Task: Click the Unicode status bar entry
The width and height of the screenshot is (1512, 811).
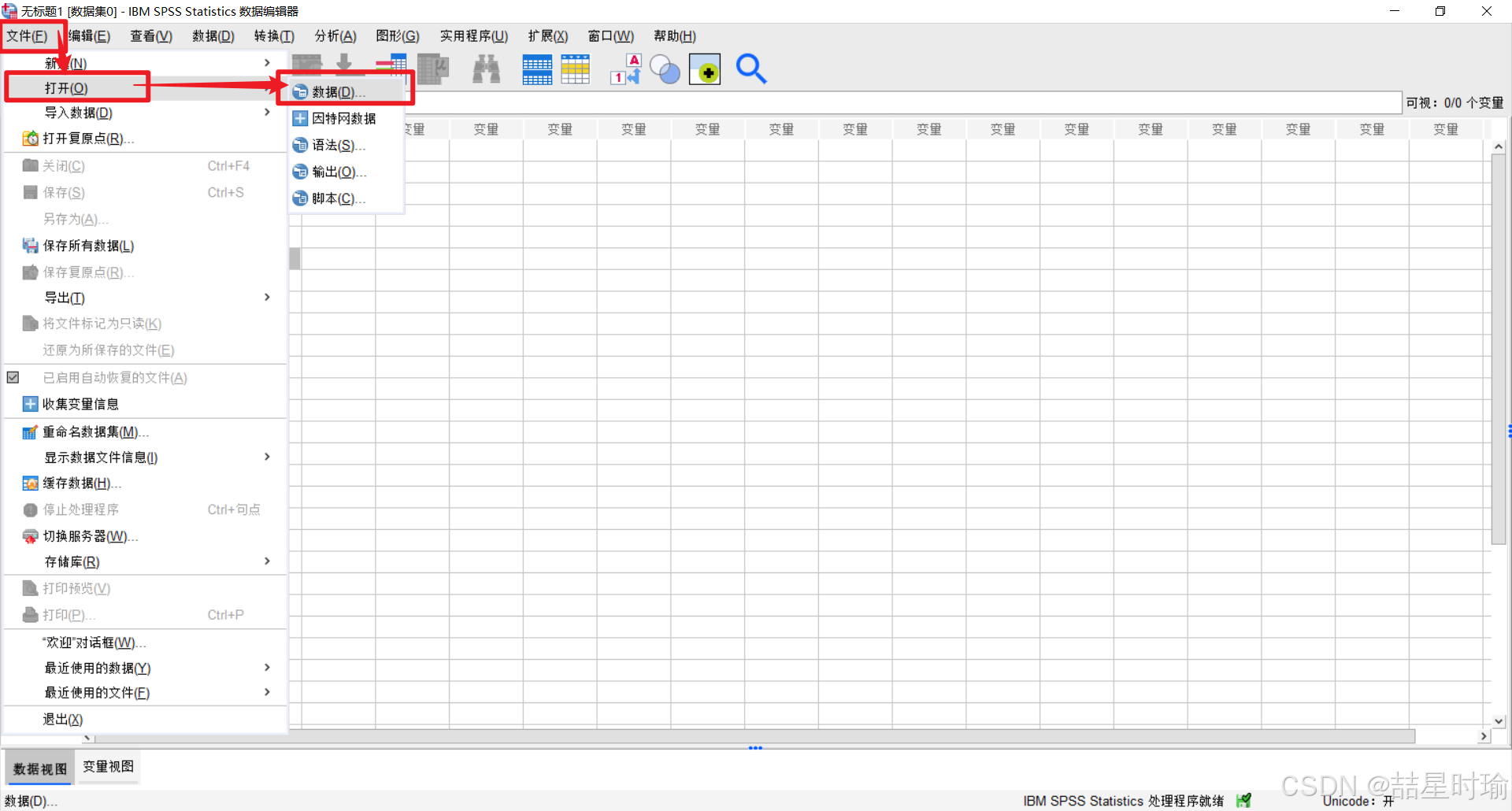Action: click(1358, 801)
